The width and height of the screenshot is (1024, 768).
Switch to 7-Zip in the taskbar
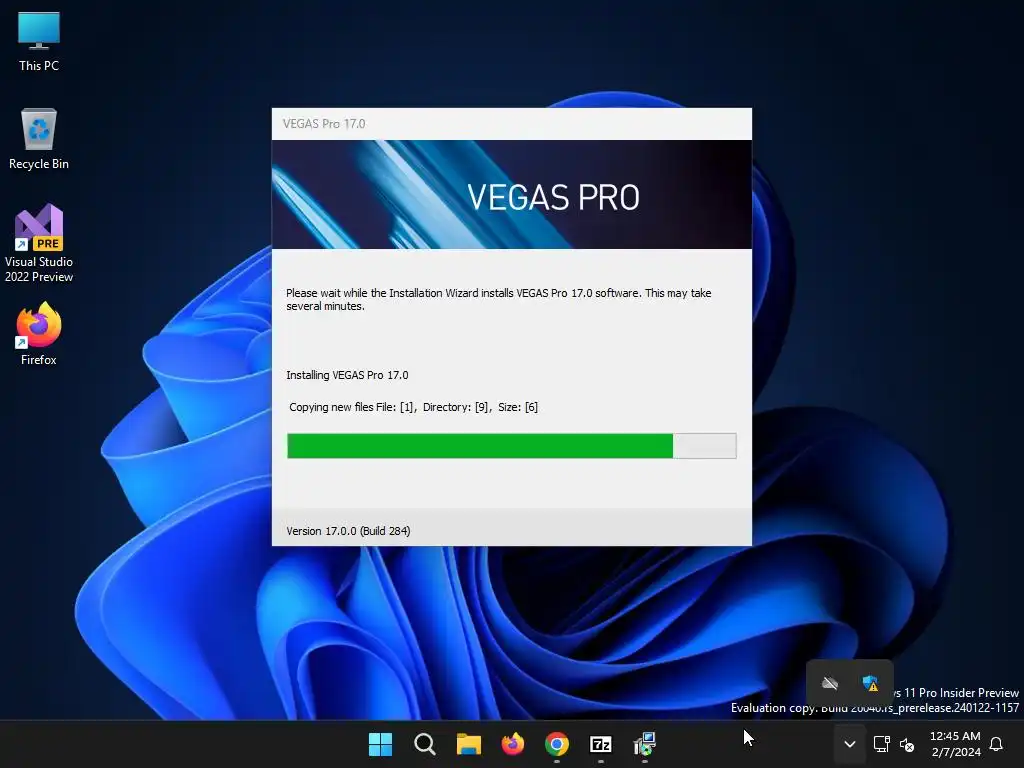[x=600, y=744]
